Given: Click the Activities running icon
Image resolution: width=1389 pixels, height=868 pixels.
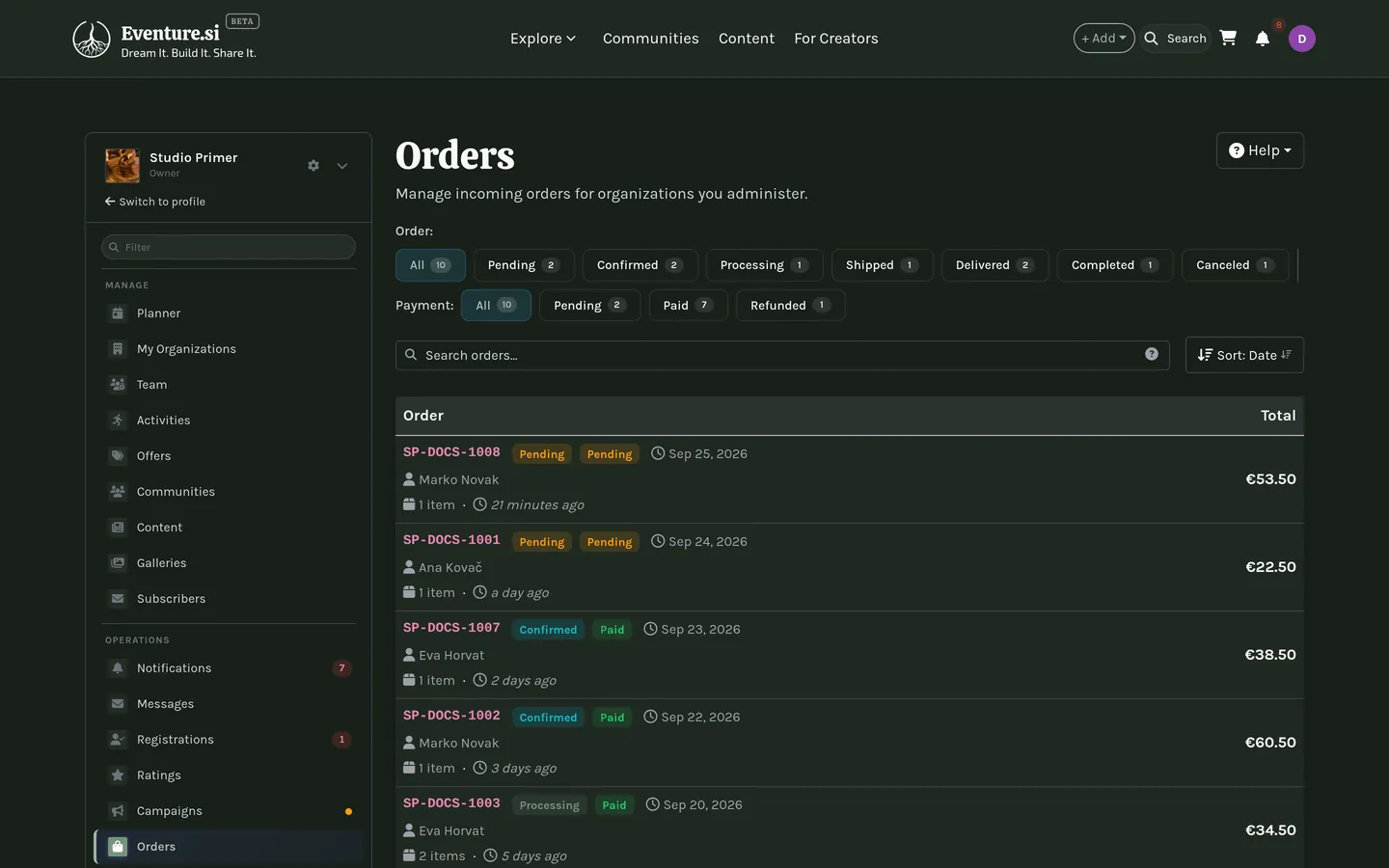Looking at the screenshot, I should pos(118,420).
